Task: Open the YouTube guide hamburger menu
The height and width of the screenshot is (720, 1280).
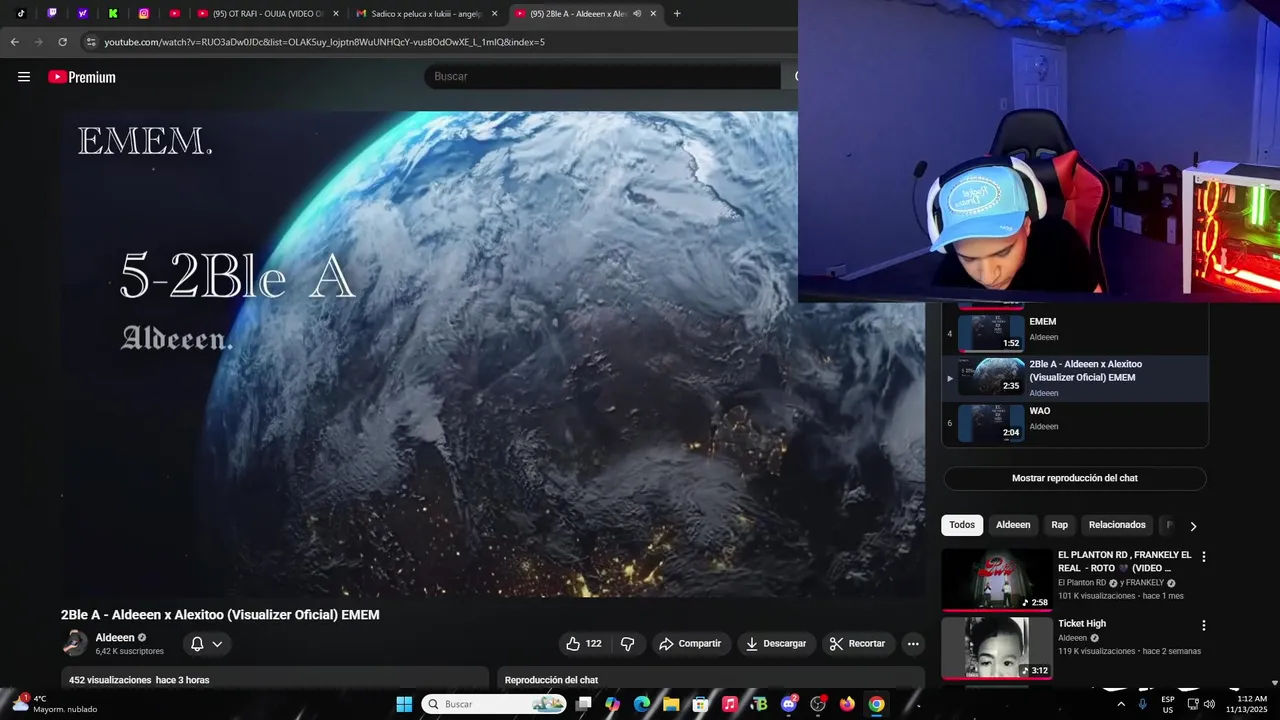Action: 24,77
